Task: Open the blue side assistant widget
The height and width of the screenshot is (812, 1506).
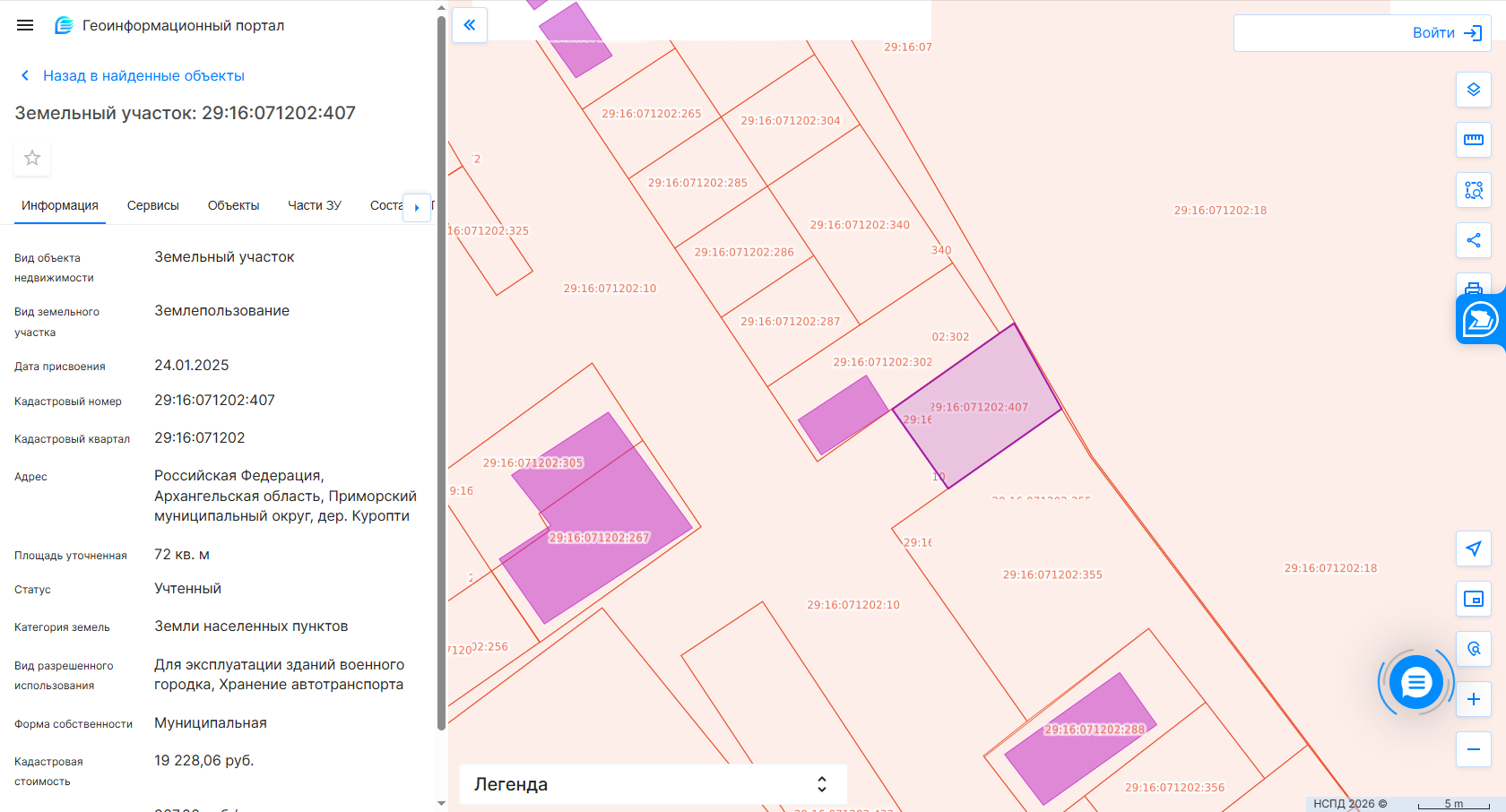Action: click(1481, 319)
